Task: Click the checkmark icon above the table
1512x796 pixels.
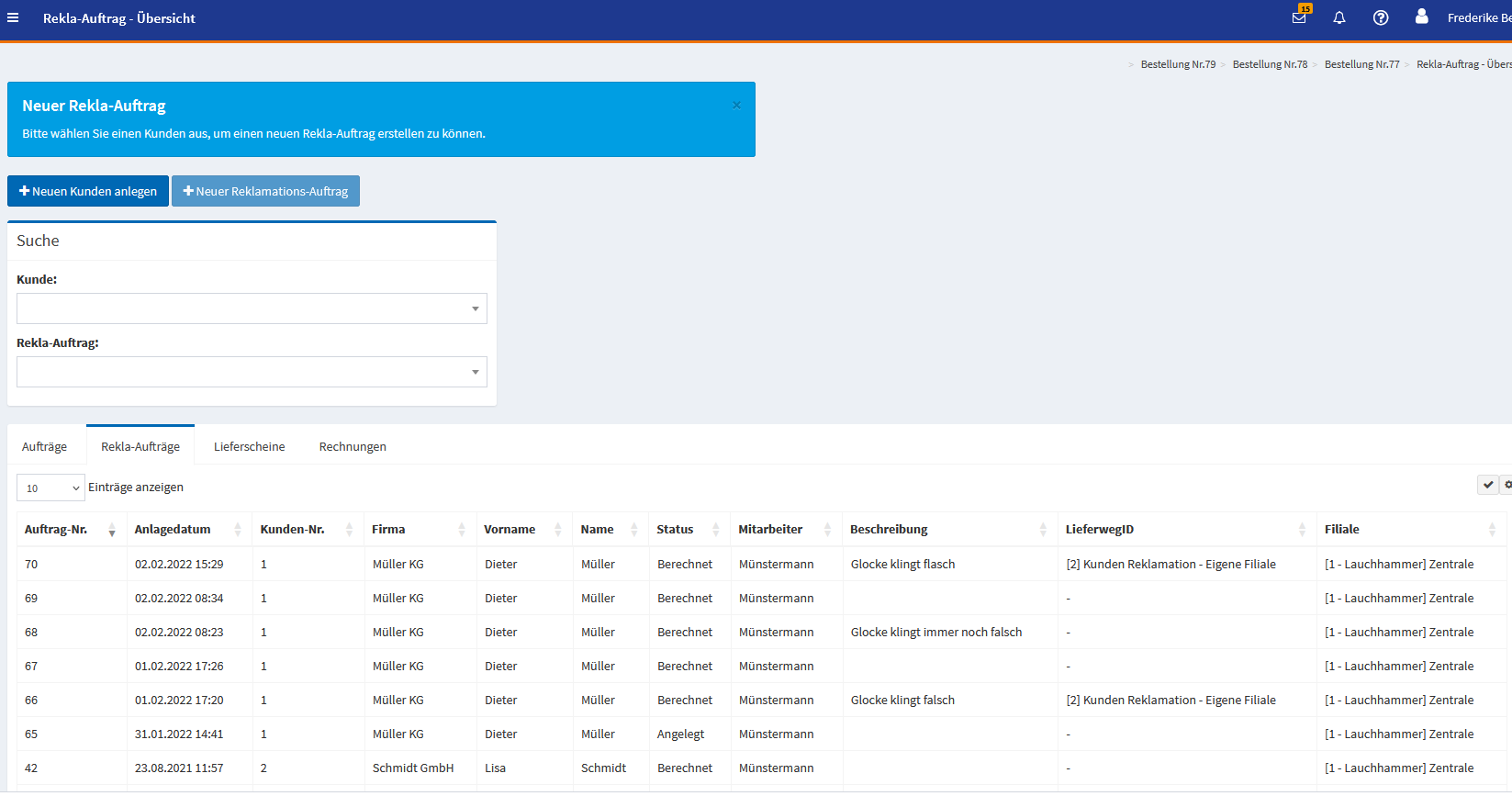Action: click(x=1488, y=485)
